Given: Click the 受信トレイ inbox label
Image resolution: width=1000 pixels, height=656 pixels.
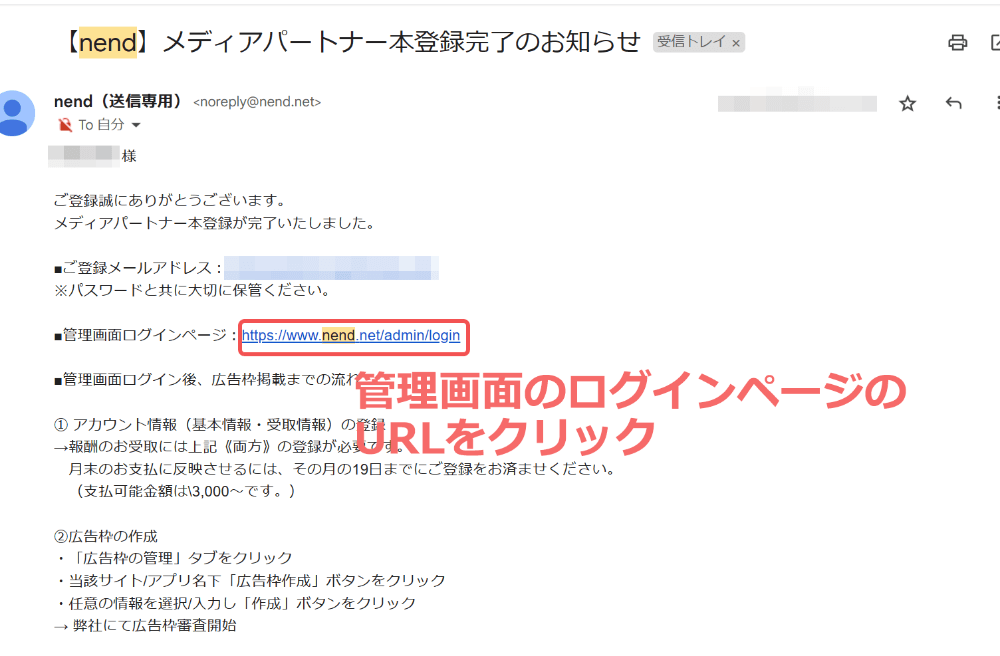Looking at the screenshot, I should (690, 42).
